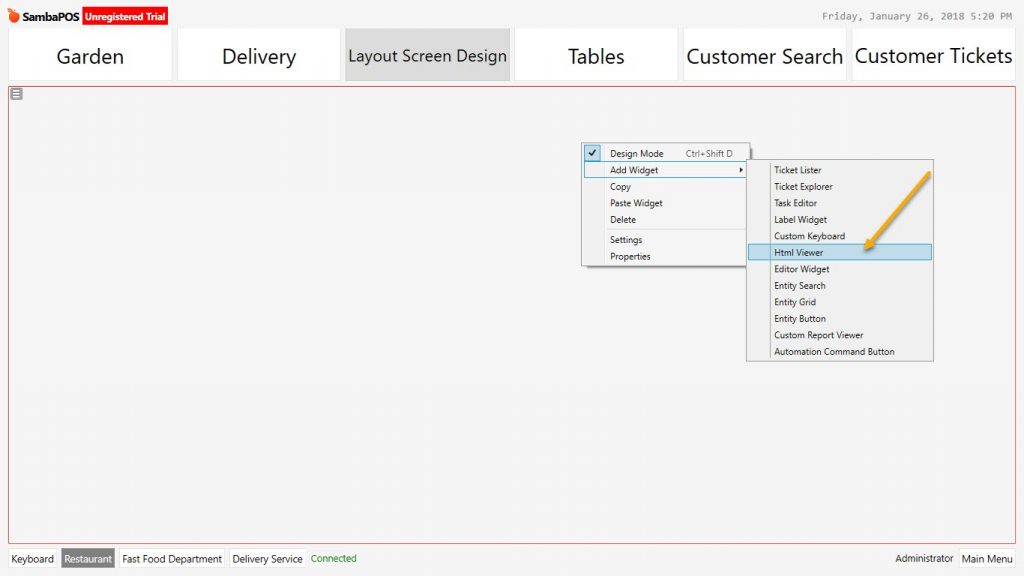Add an Entity Button widget

(x=840, y=319)
